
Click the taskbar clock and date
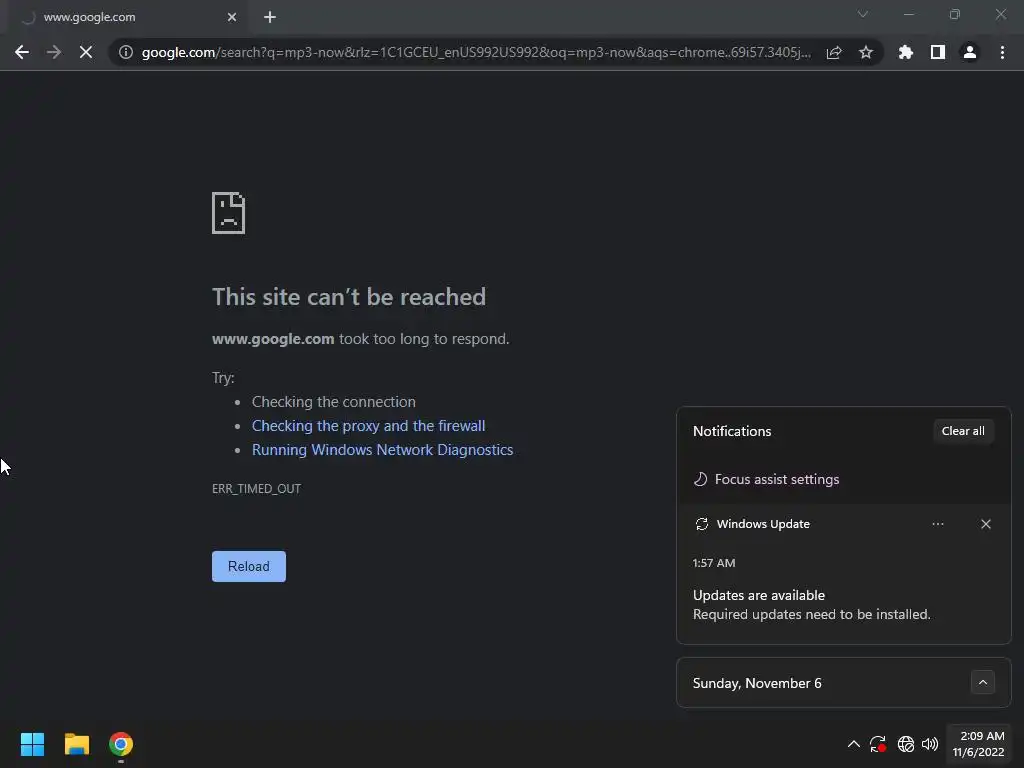978,744
